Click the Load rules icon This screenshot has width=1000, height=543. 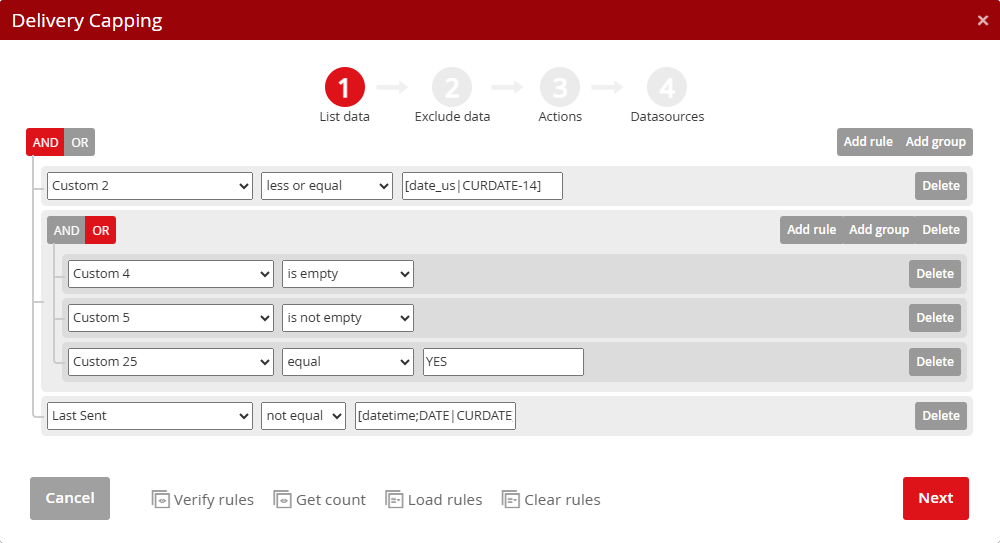coord(394,499)
